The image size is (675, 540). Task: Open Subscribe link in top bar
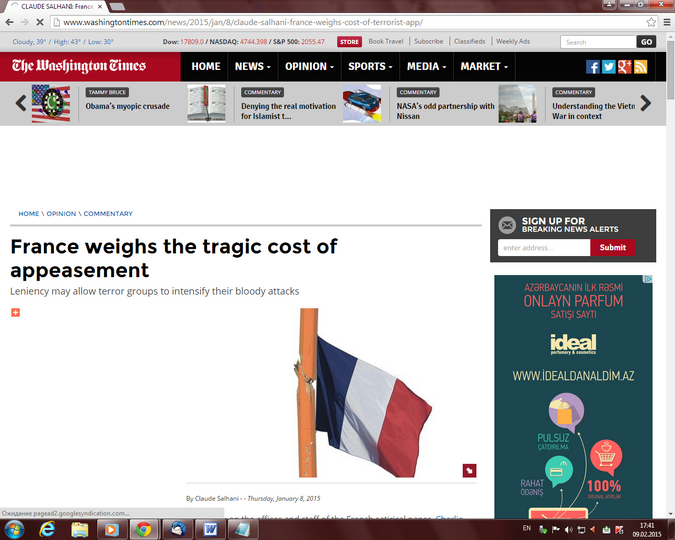point(428,41)
